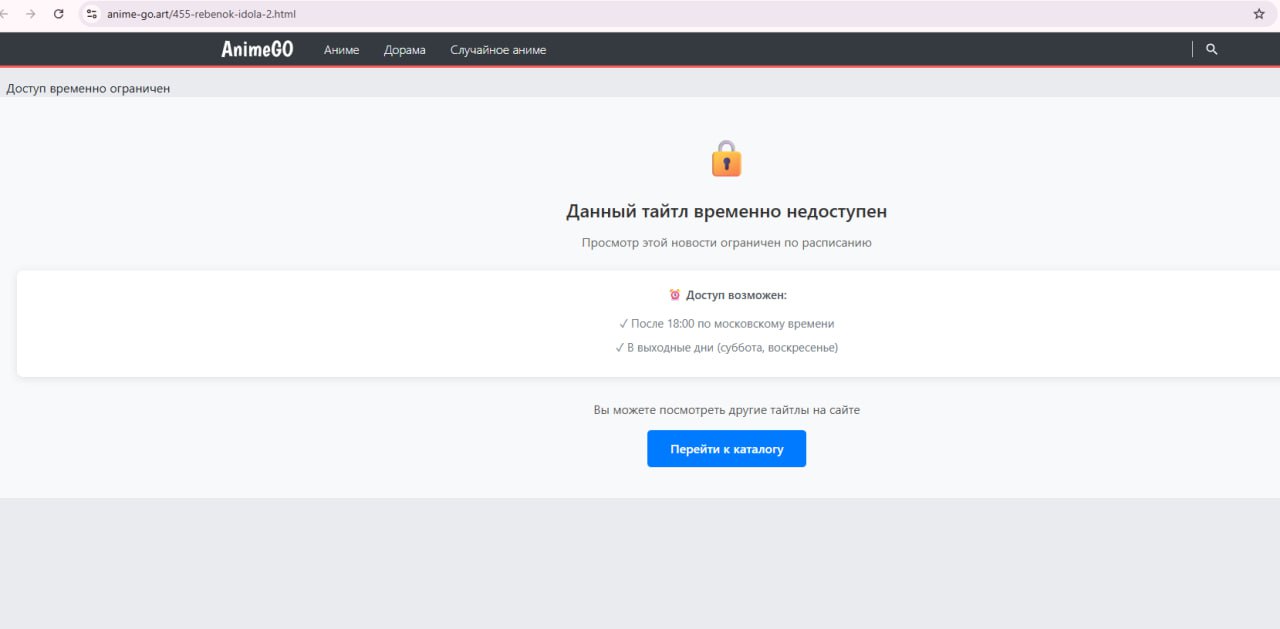Open Случайное аниме menu item
The width and height of the screenshot is (1280, 629).
(x=498, y=50)
